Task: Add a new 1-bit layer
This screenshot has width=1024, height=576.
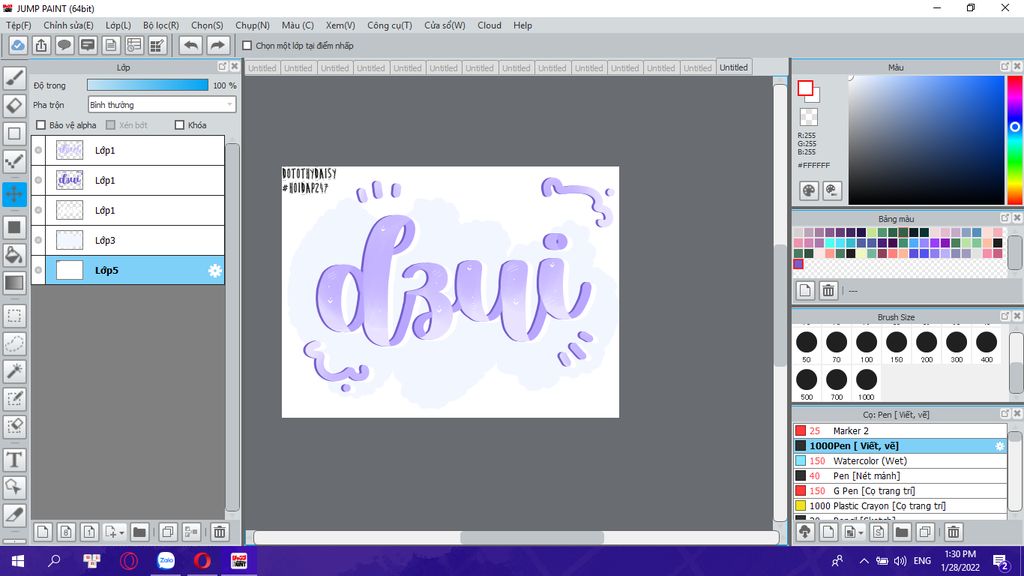Action: coord(89,532)
